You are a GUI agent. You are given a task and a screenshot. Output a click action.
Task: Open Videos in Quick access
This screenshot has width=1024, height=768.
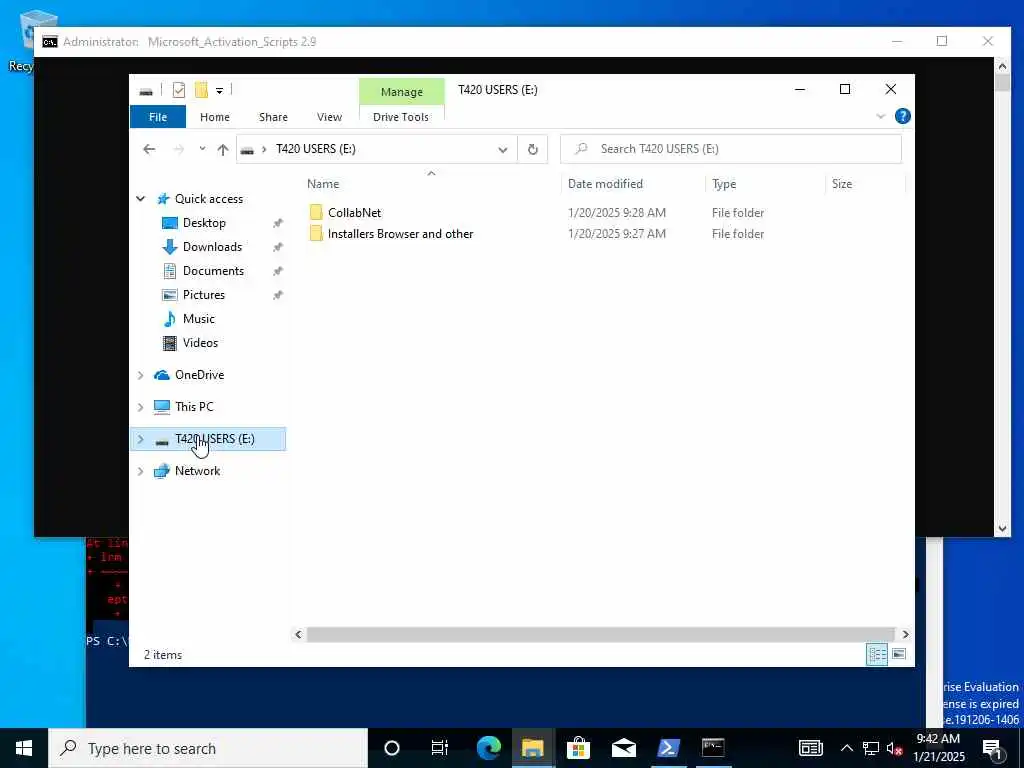(200, 343)
